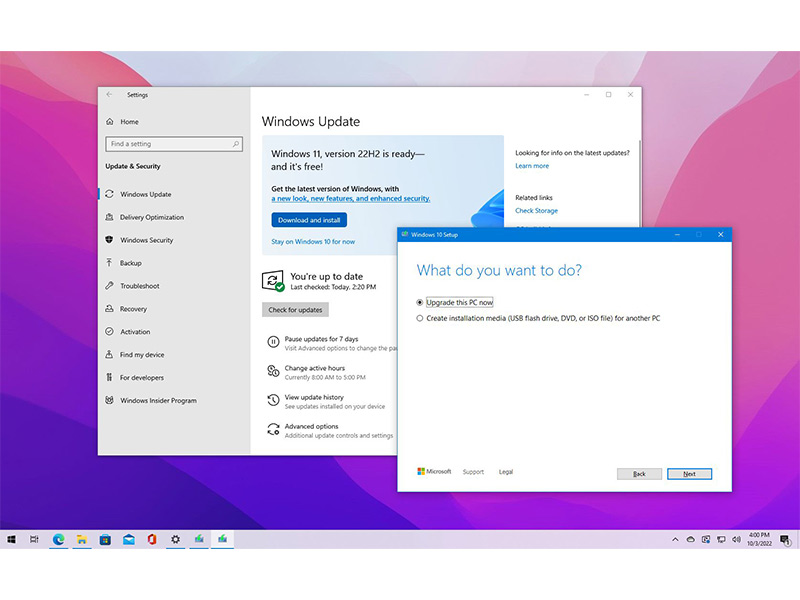Viewport: 800px width, 600px height.
Task: Click the volume speaker tray icon
Action: 736,539
